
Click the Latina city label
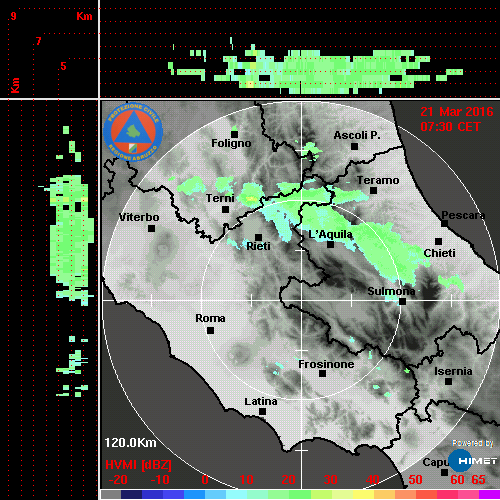tap(261, 401)
